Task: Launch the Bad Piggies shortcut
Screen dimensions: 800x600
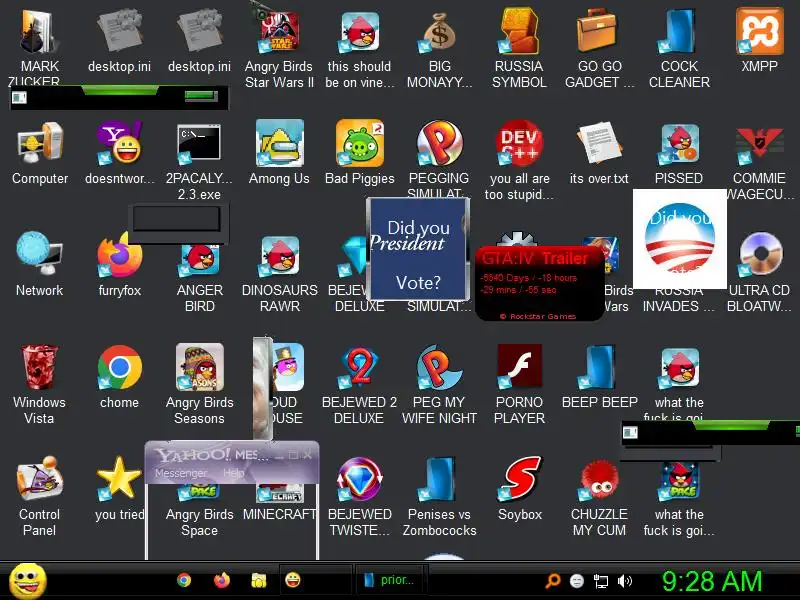Action: pyautogui.click(x=360, y=144)
